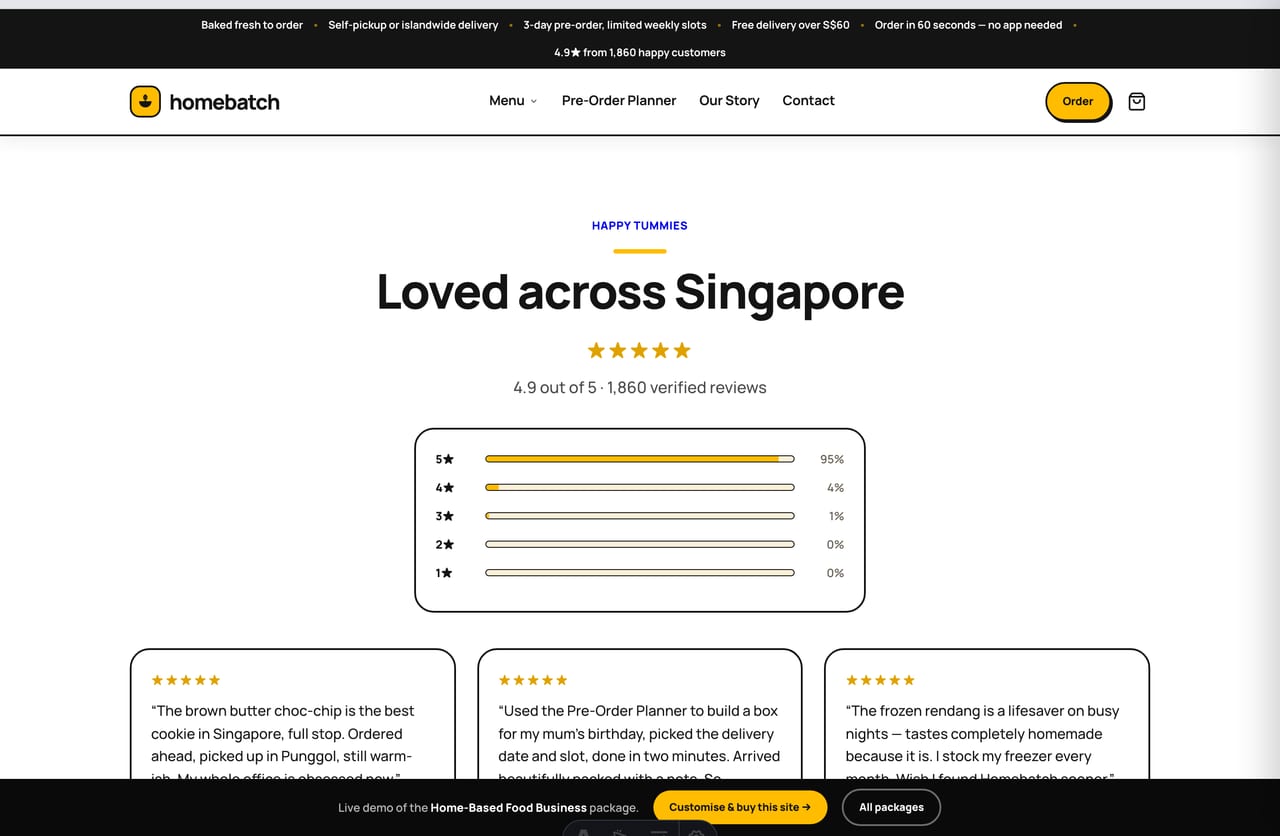1280x836 pixels.
Task: Click 4.9★ from 1,860 happy customers text
Action: 640,52
